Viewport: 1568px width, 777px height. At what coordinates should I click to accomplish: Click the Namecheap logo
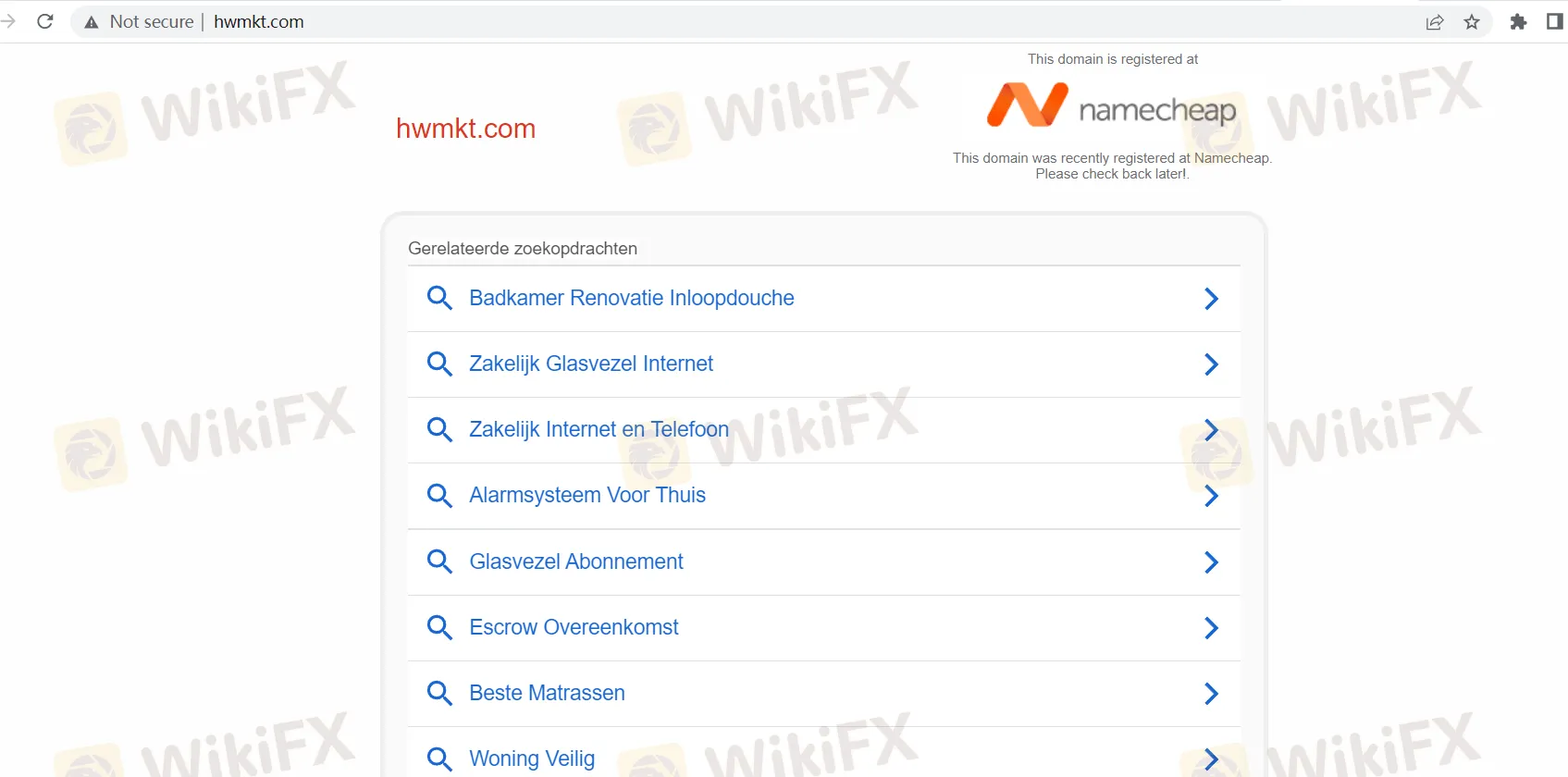click(x=1111, y=106)
